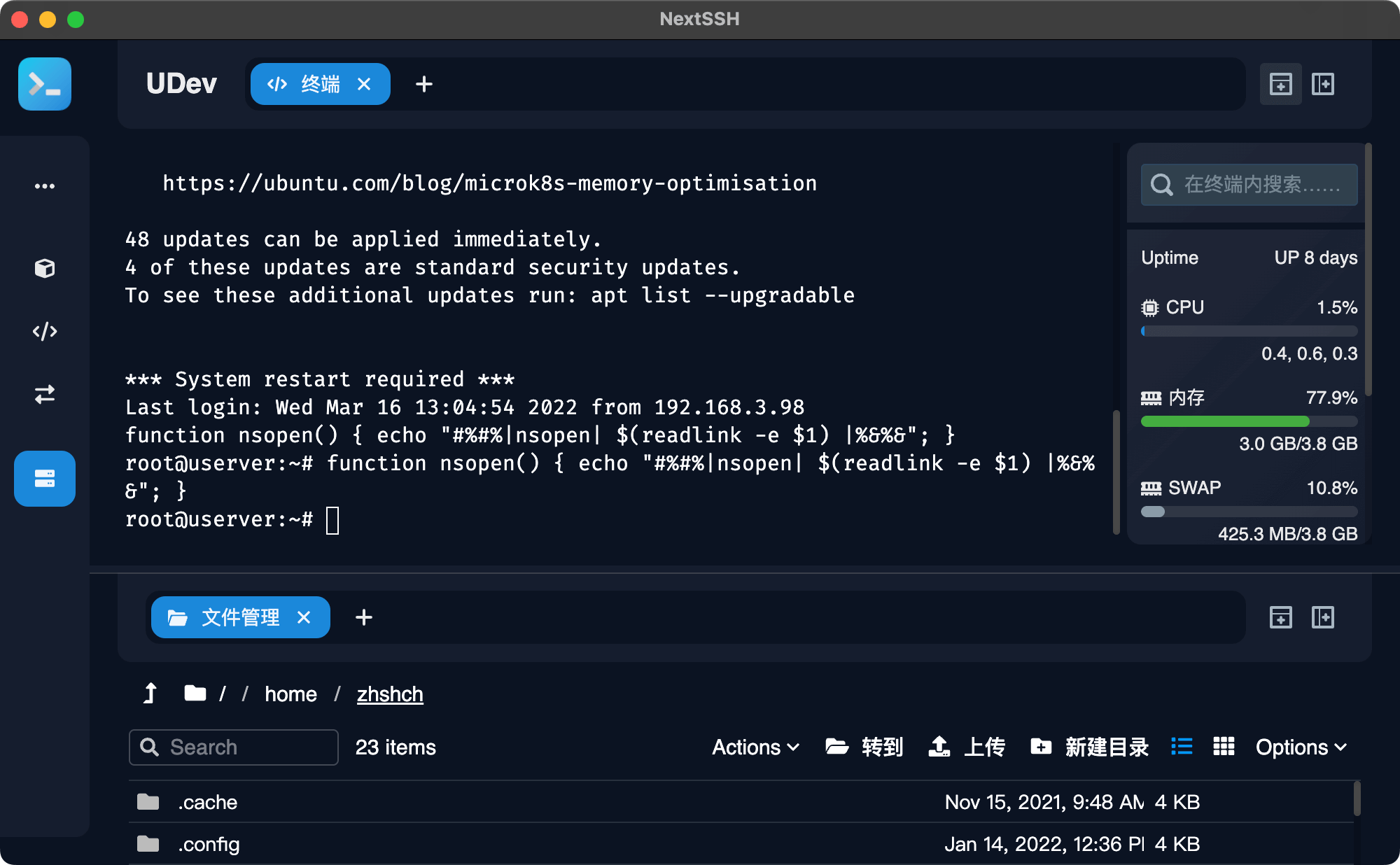This screenshot has width=1400, height=865.
Task: Add a new tab next to 终端
Action: [424, 84]
